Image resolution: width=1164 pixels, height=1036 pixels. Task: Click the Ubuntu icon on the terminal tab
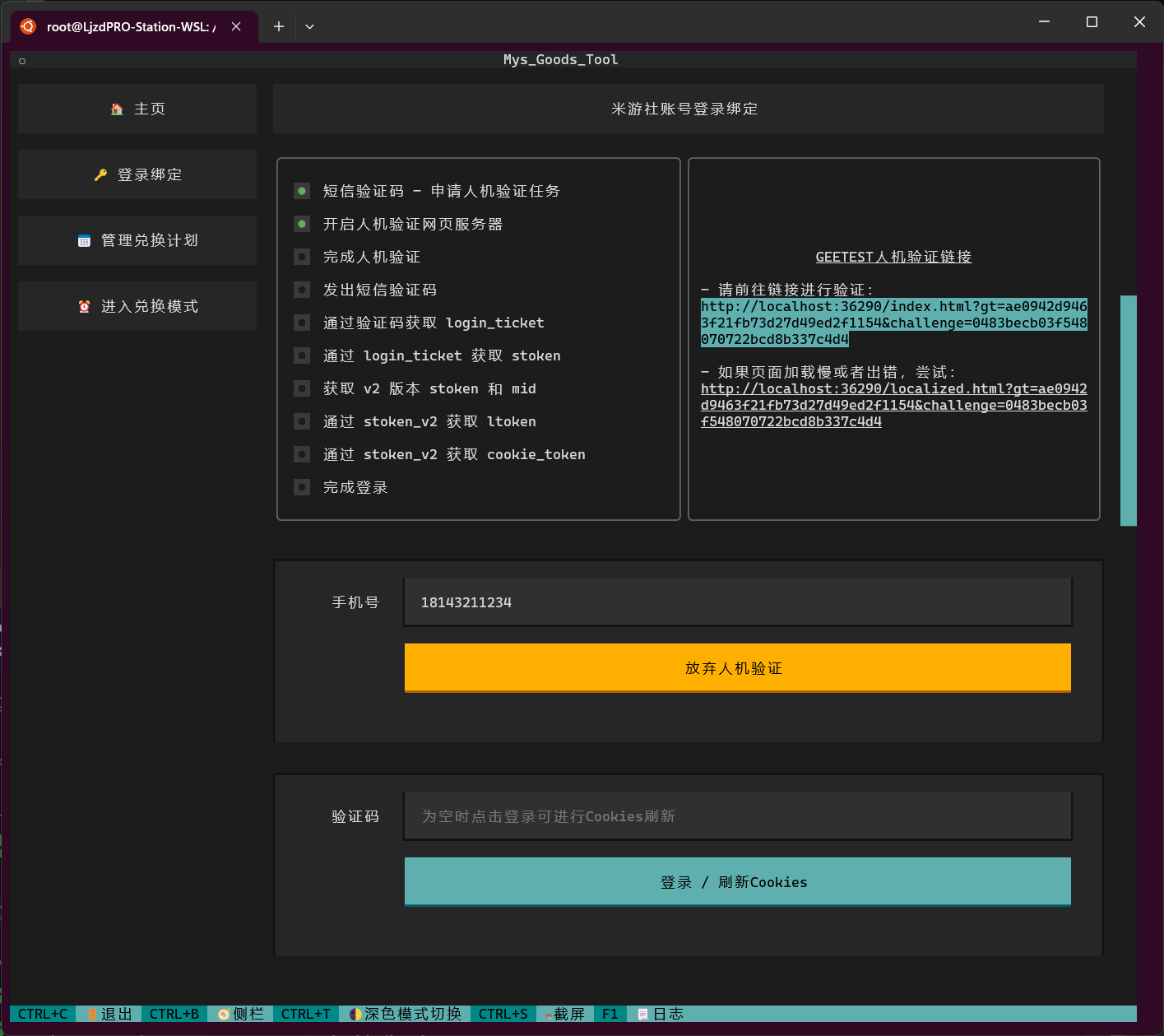(26, 26)
